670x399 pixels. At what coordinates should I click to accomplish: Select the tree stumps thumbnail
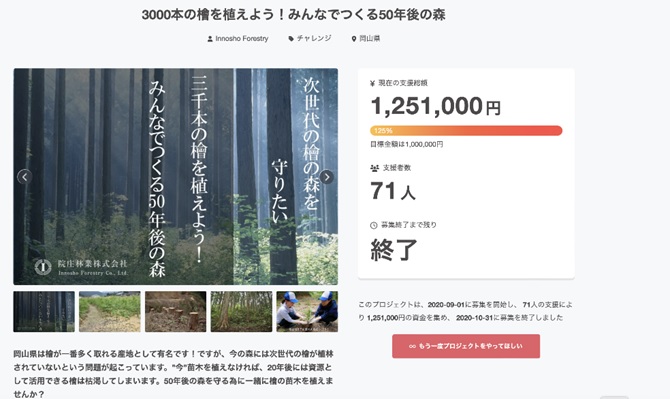(x=176, y=311)
